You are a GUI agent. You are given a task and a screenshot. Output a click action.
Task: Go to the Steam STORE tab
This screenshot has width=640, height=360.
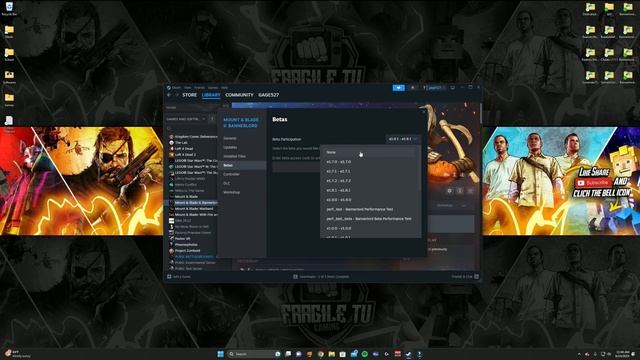189,95
